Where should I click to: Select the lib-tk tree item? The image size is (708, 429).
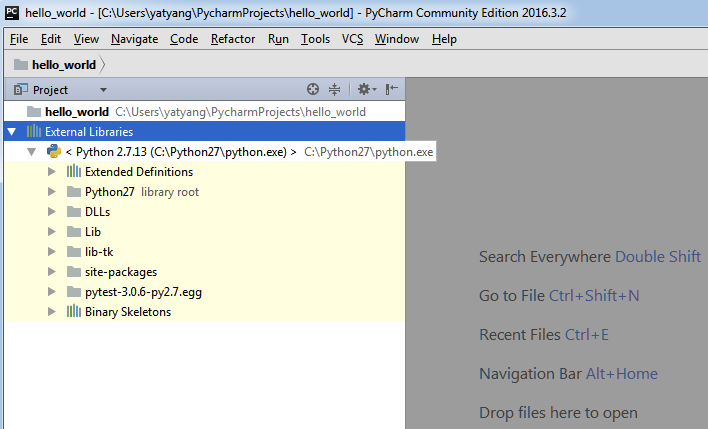point(99,252)
